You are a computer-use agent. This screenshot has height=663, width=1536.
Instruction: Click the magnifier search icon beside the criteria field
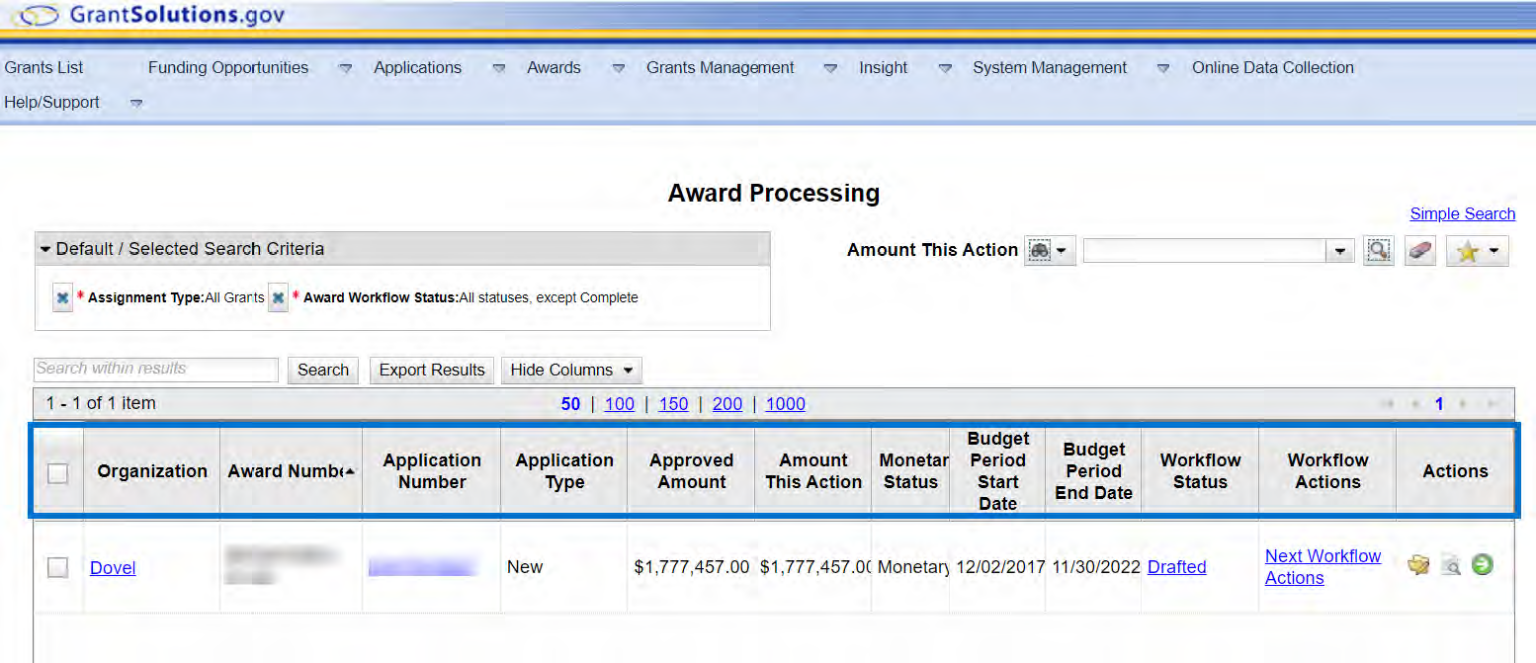point(1378,251)
